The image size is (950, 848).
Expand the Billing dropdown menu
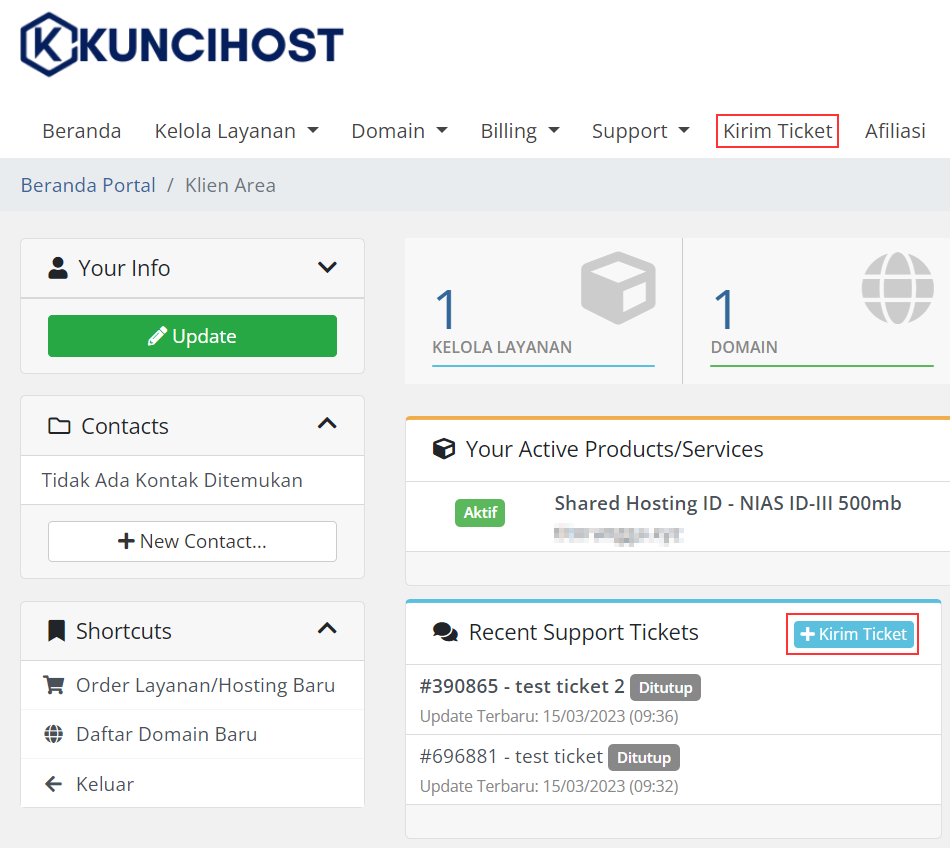[520, 131]
